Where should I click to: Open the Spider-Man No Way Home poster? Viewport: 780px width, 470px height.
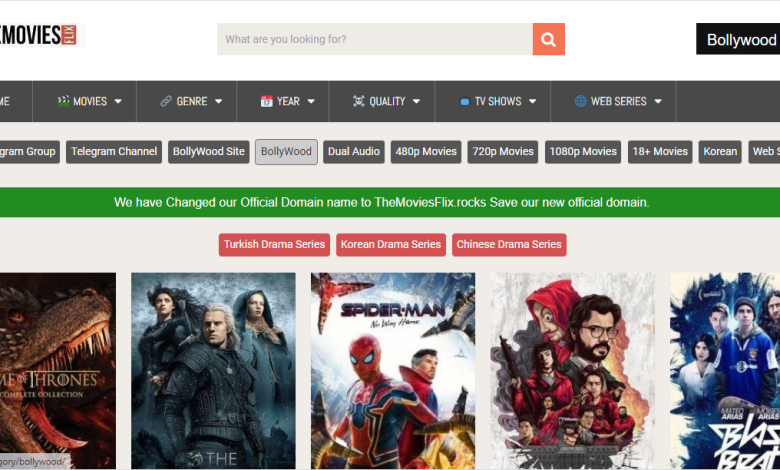point(393,371)
